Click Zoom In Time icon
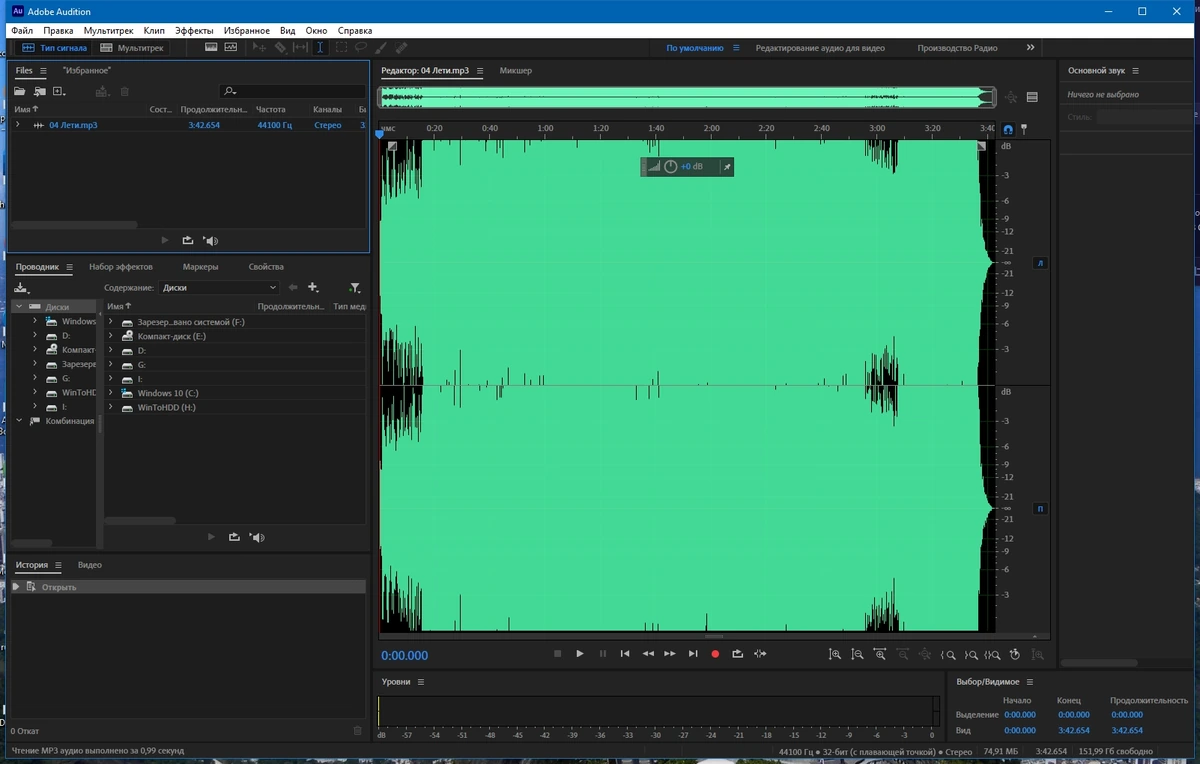Screen dimensions: 1200x764 point(880,655)
